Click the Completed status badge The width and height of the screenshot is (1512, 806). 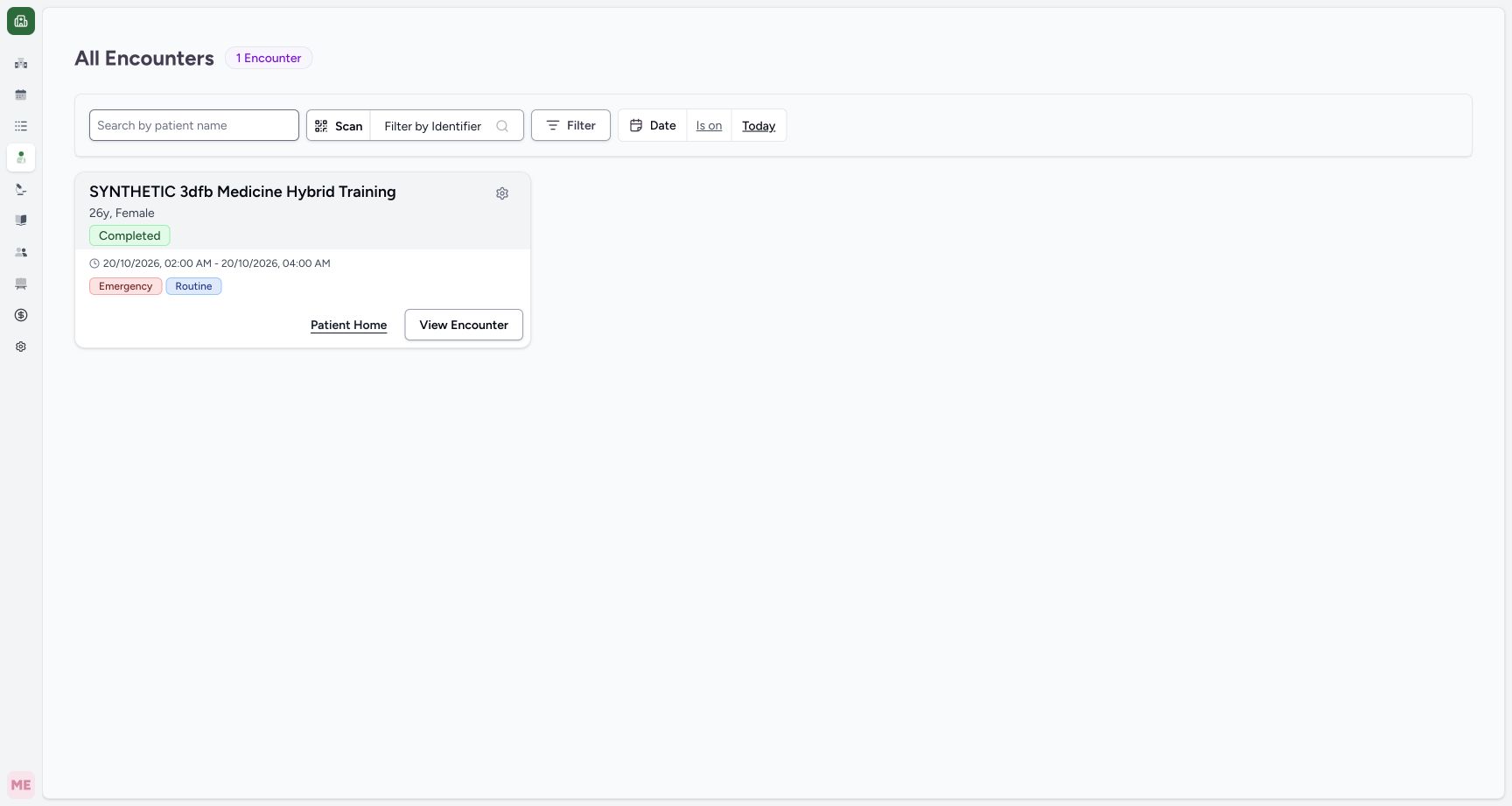pyautogui.click(x=129, y=235)
